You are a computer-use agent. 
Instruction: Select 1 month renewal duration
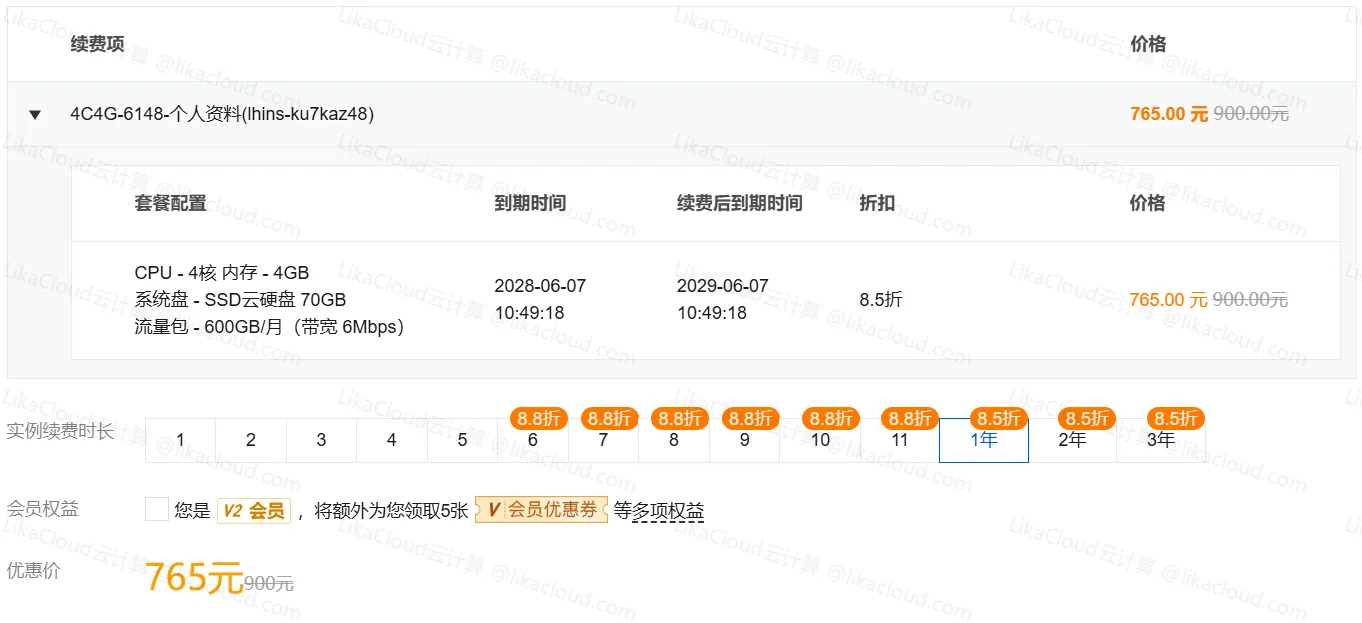(x=180, y=440)
